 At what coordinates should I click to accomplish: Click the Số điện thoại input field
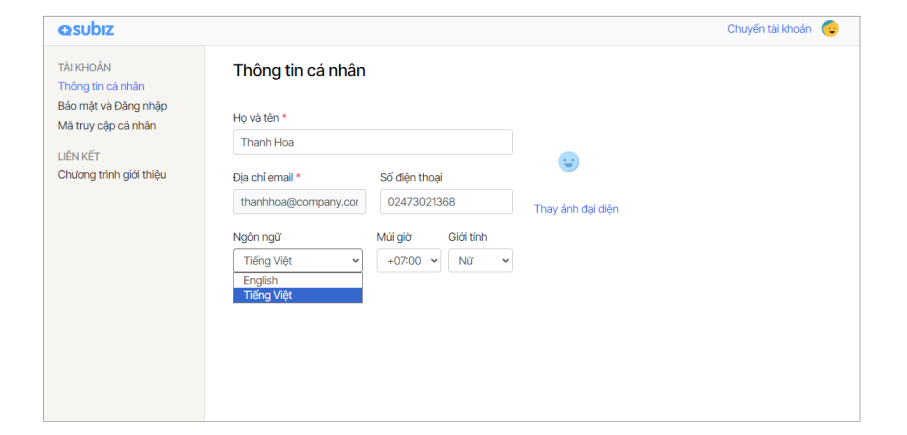445,202
